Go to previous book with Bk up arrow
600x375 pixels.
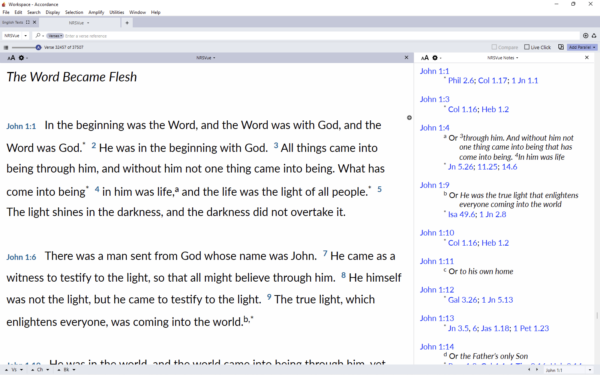(x=59, y=370)
